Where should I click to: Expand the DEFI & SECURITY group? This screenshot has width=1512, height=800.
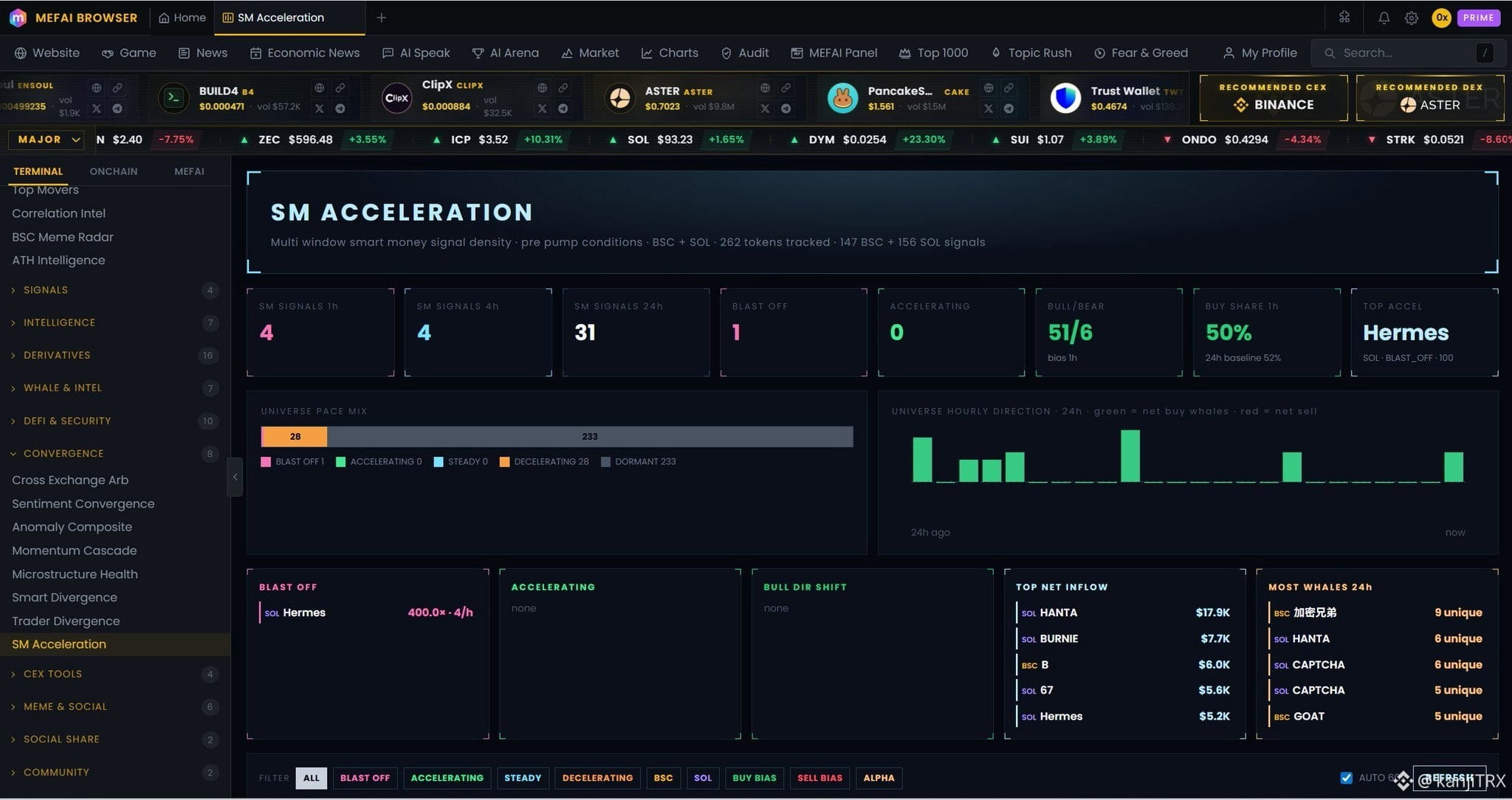click(115, 421)
